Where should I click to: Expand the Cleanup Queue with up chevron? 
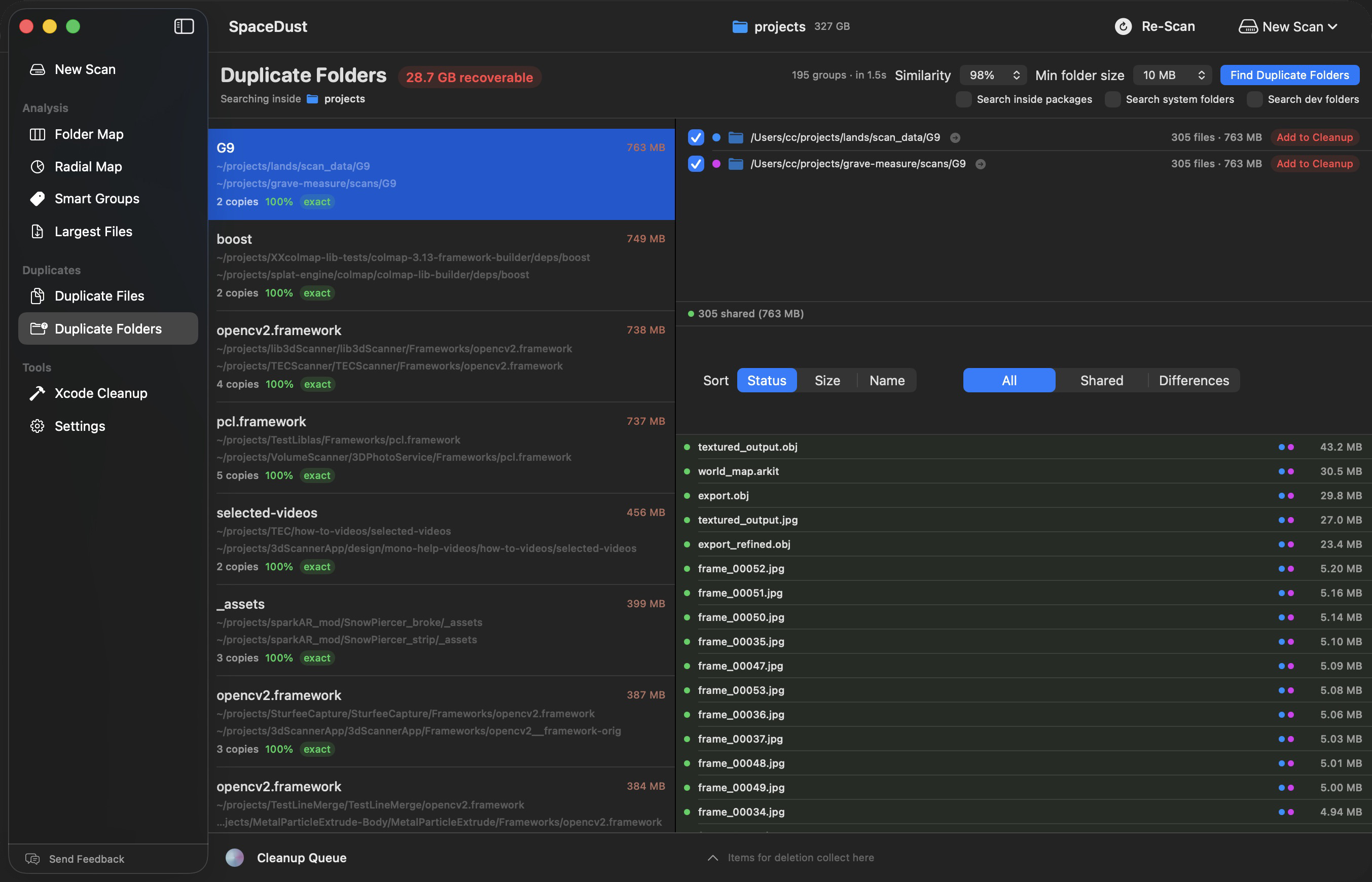[x=713, y=857]
